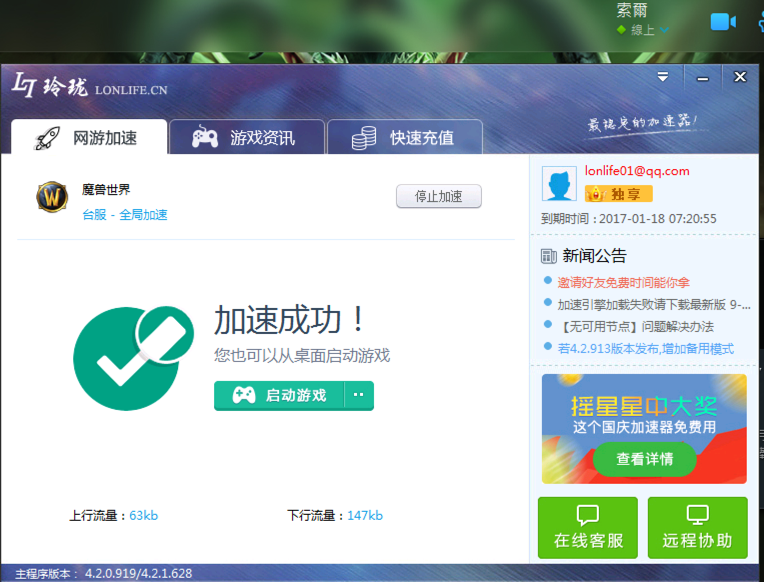Click the 独享 VIP badge
The height and width of the screenshot is (582, 764).
[618, 194]
